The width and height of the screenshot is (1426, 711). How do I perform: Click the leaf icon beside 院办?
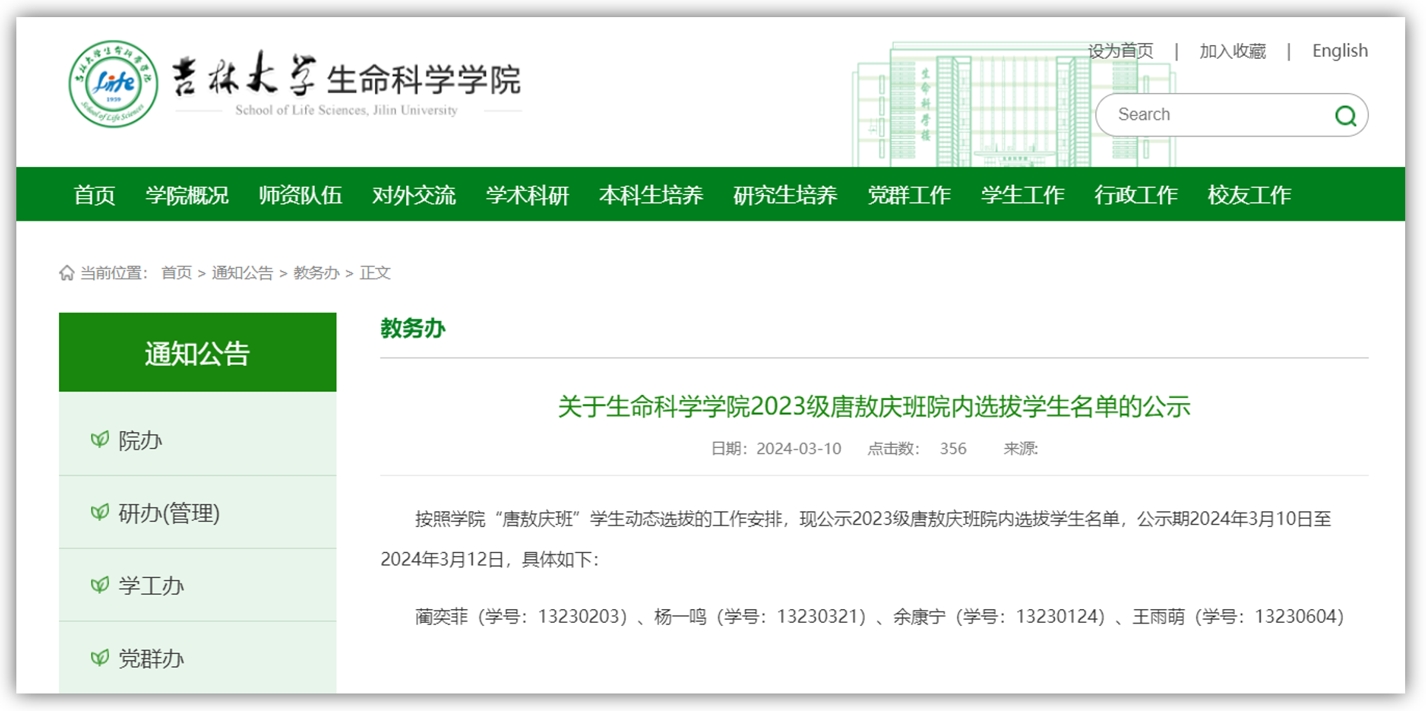click(99, 440)
